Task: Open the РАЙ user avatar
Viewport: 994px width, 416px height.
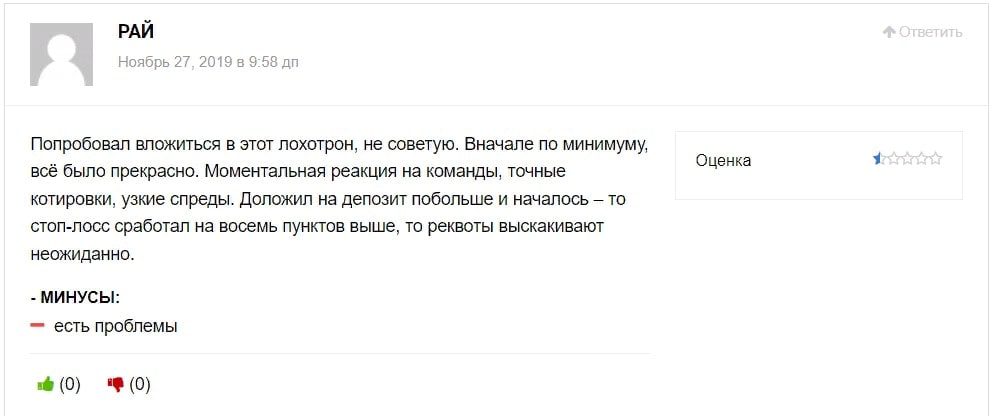Action: 64,53
